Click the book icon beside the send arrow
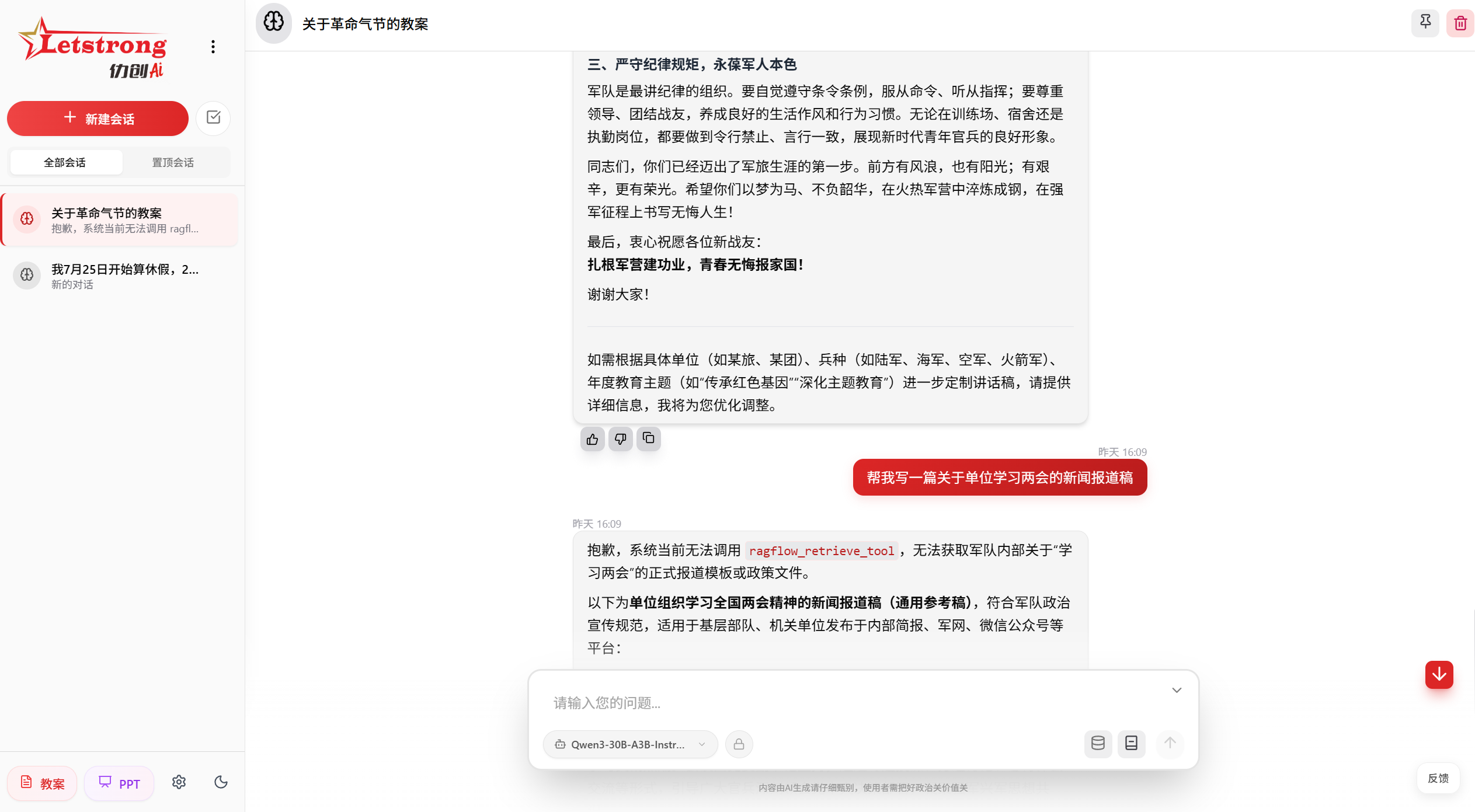Viewport: 1475px width, 812px height. click(x=1131, y=744)
